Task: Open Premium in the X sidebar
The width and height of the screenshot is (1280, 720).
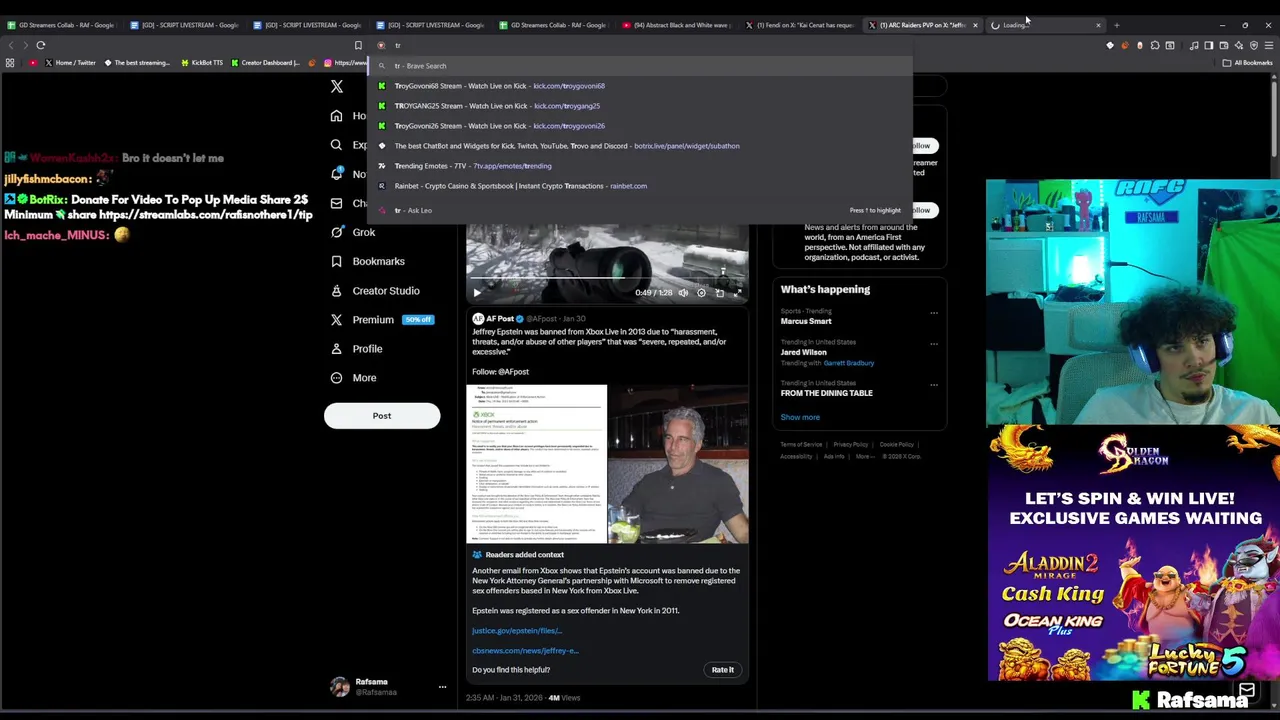Action: coord(381,320)
